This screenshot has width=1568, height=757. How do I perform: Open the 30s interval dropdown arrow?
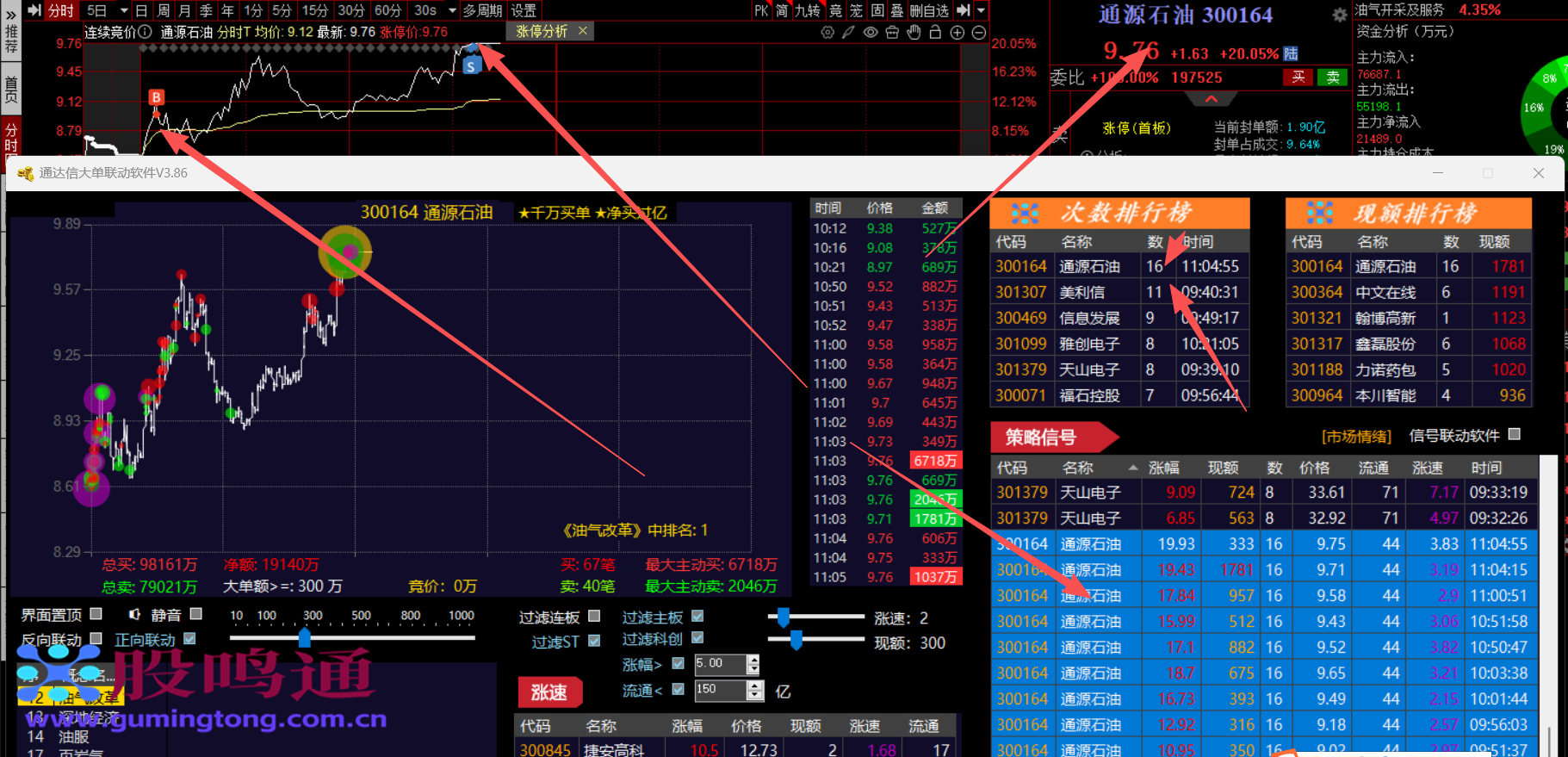(x=453, y=10)
